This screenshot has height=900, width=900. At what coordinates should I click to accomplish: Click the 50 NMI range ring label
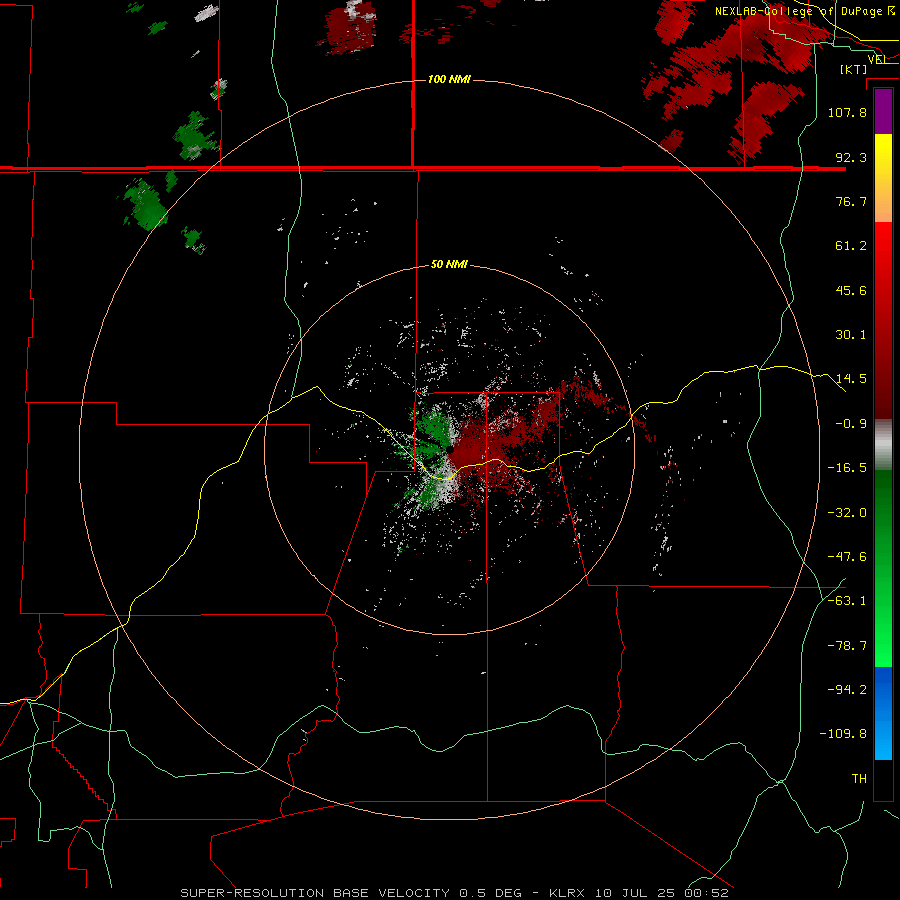[x=449, y=265]
